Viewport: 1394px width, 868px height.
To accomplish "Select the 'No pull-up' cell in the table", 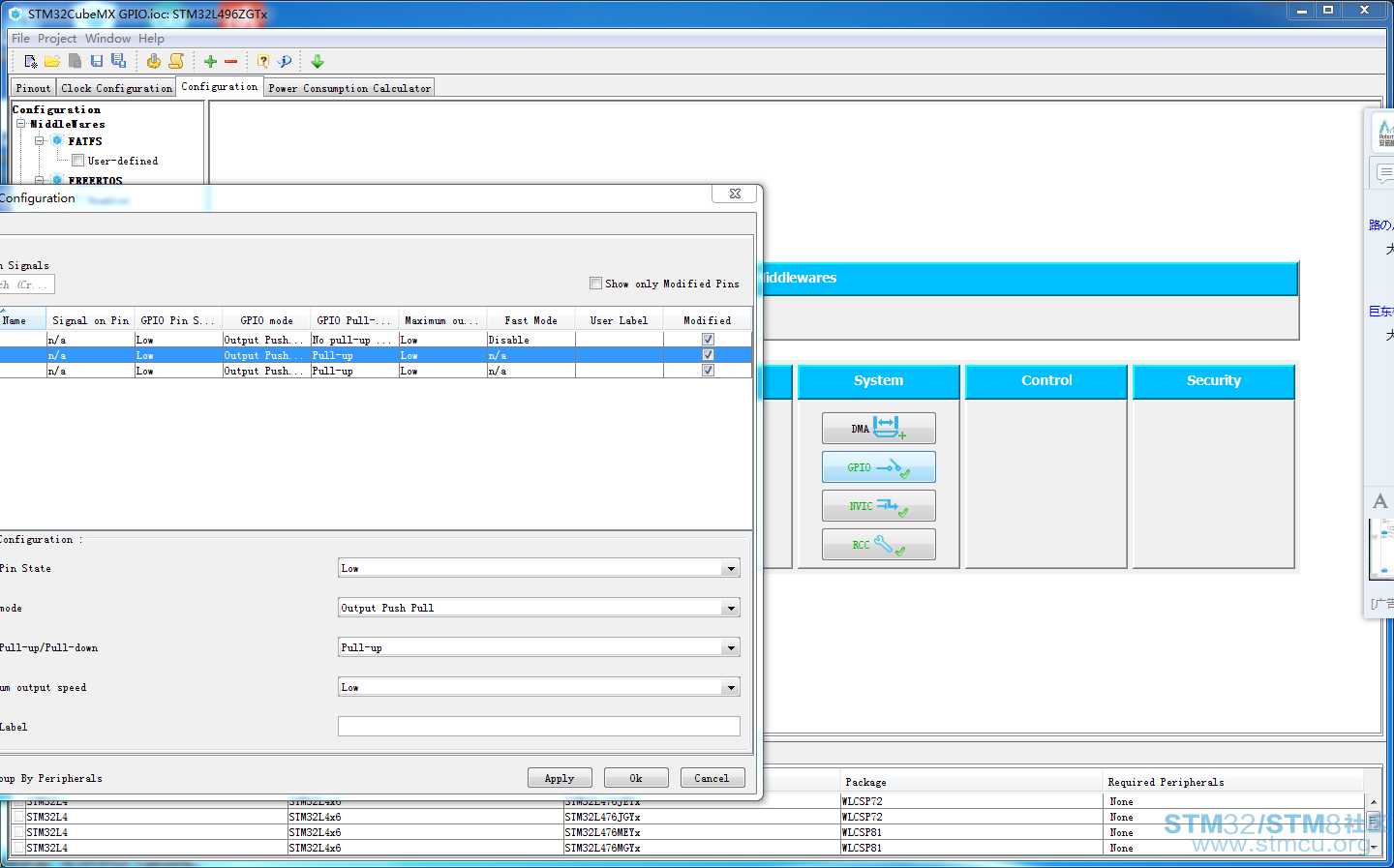I will 354,340.
